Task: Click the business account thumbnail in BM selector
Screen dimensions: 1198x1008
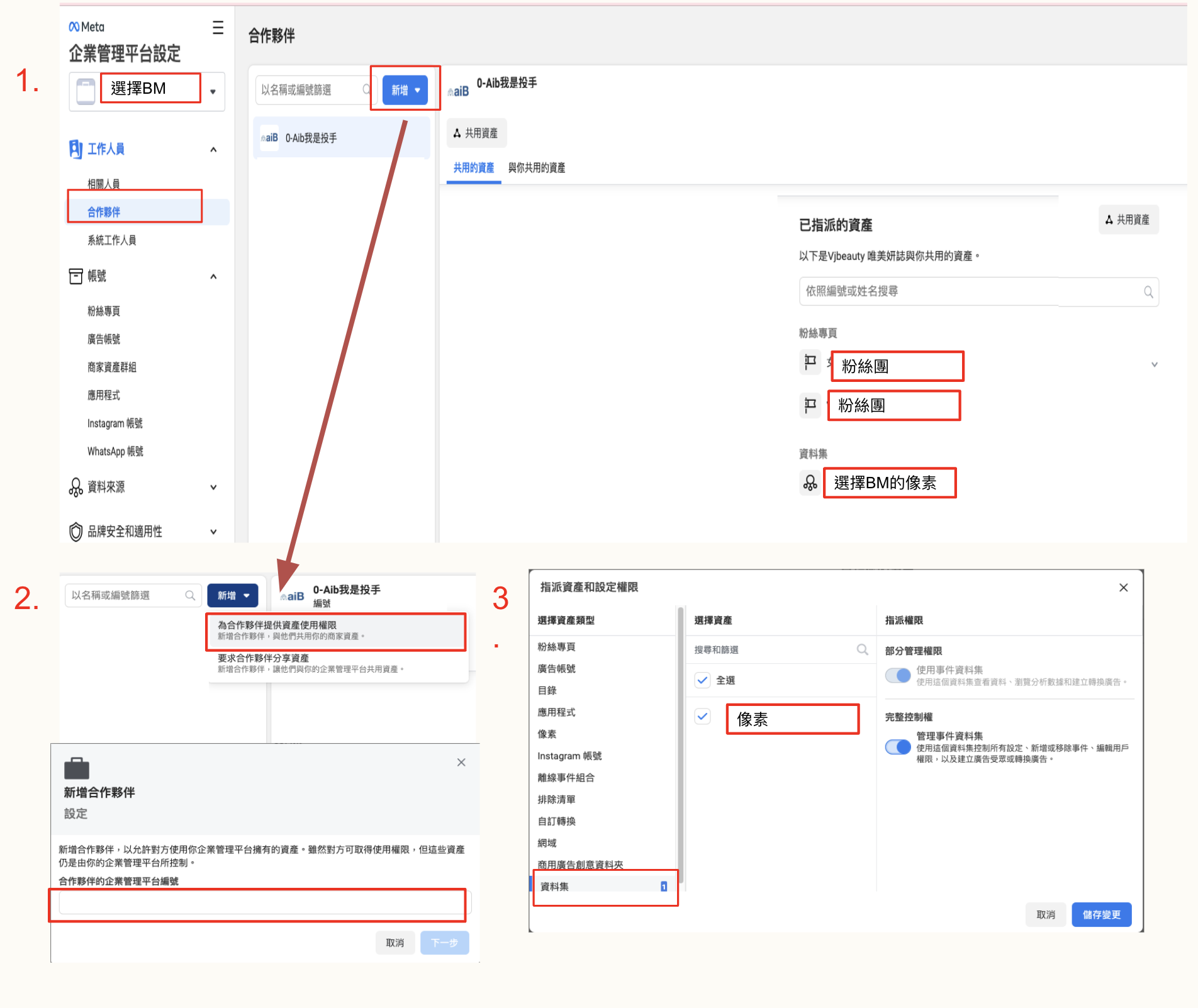Action: 86,91
